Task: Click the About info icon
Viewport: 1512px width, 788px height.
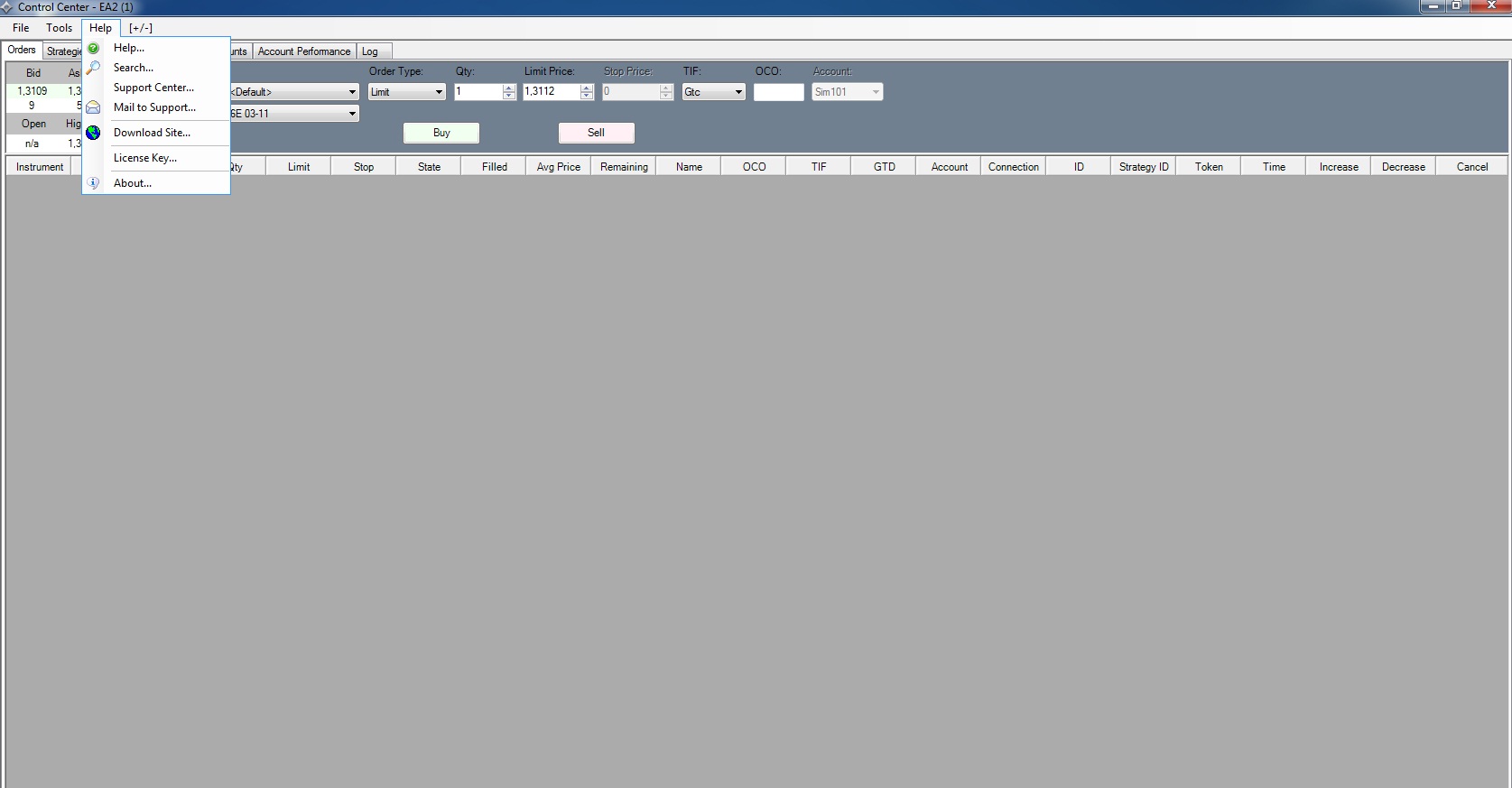Action: tap(93, 183)
